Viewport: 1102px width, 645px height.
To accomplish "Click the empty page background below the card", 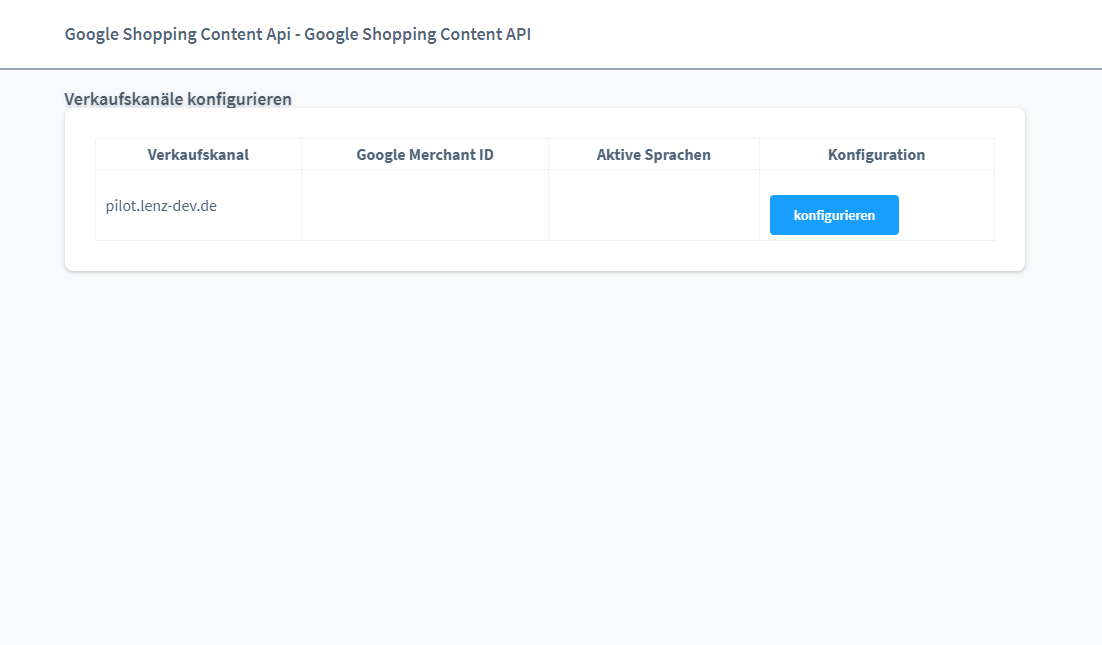I will pos(550,450).
